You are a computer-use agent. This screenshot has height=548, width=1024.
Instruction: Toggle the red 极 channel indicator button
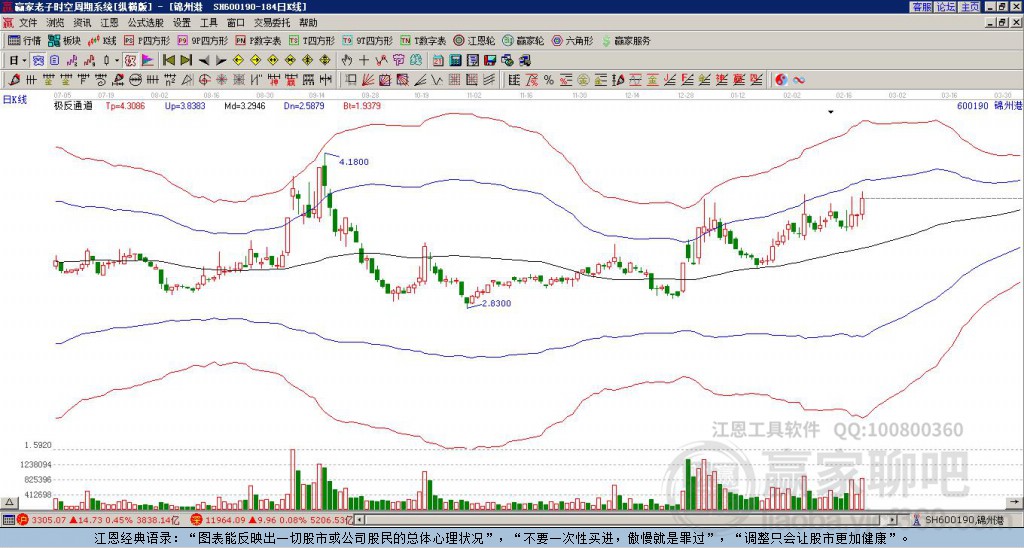coord(129,60)
